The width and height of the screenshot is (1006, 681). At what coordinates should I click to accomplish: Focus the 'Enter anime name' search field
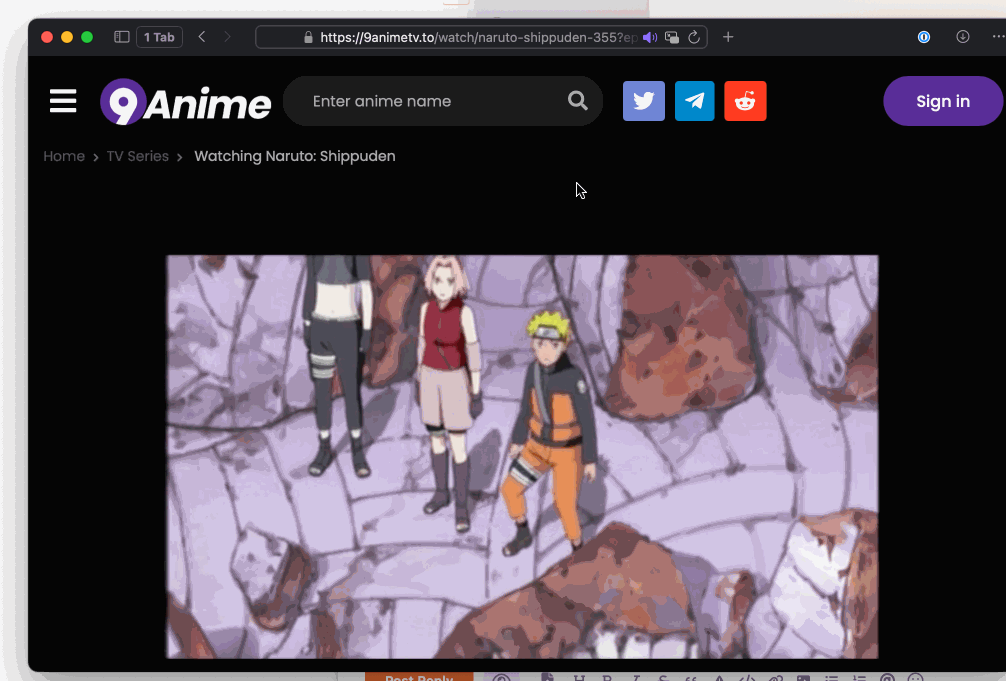pos(430,101)
